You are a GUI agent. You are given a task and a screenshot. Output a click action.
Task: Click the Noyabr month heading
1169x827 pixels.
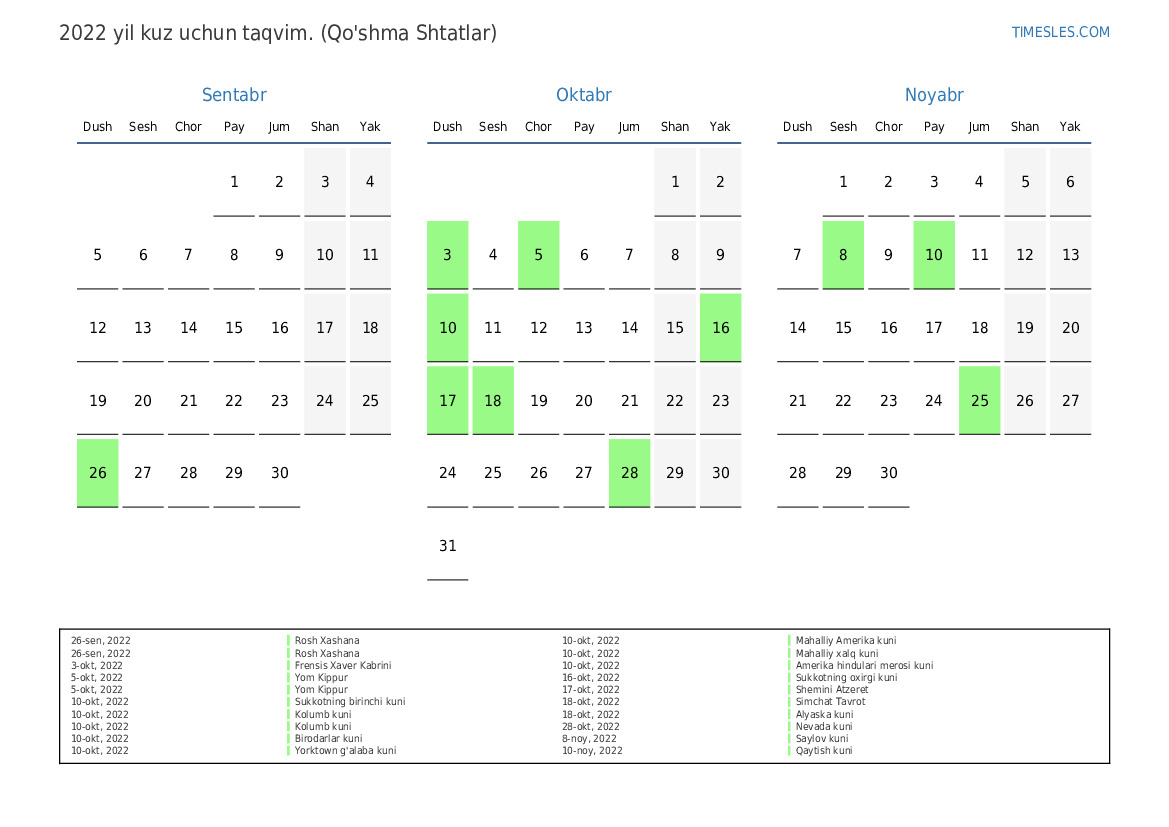pos(934,95)
